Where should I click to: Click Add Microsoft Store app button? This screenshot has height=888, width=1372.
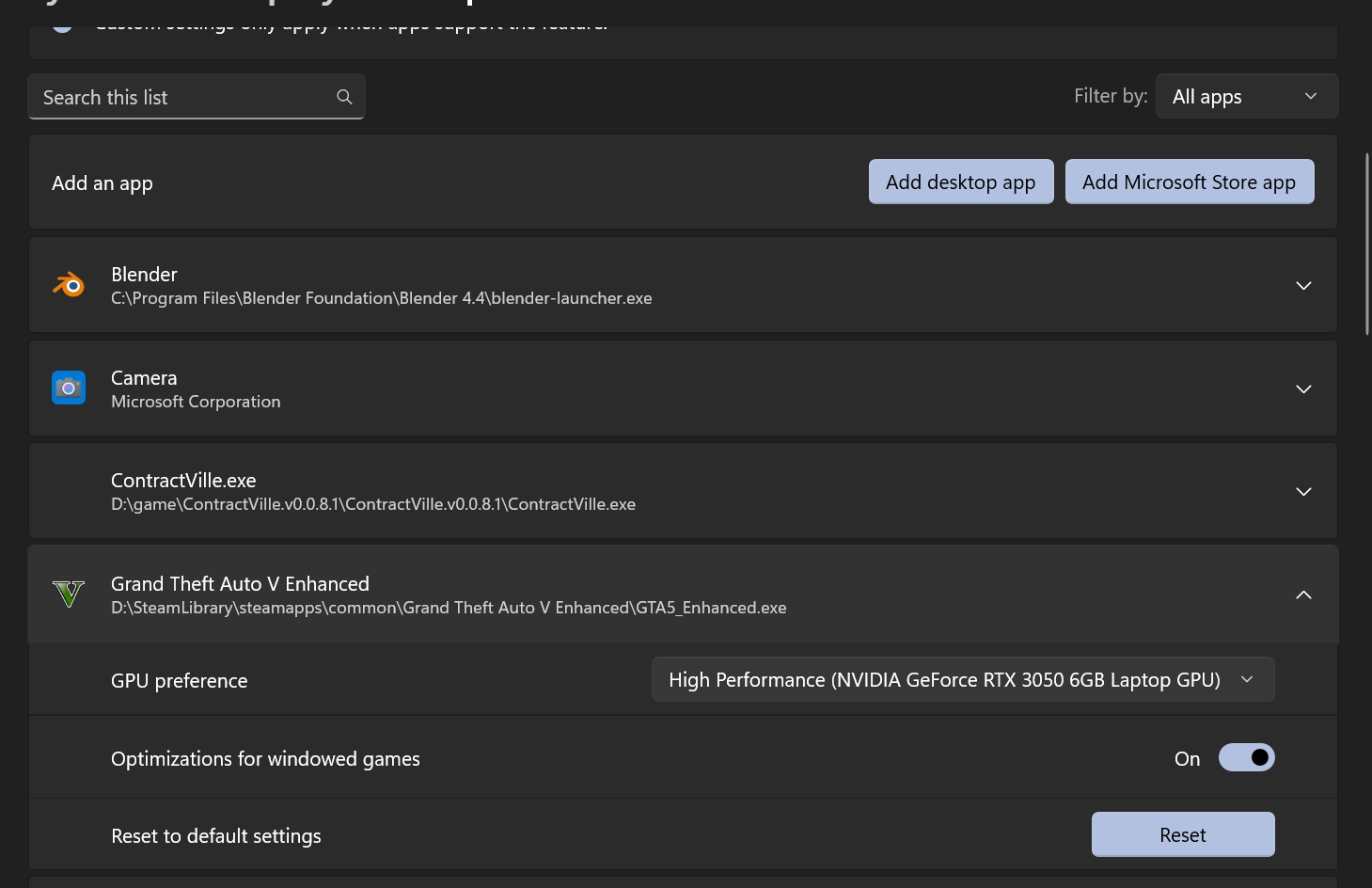coord(1190,182)
